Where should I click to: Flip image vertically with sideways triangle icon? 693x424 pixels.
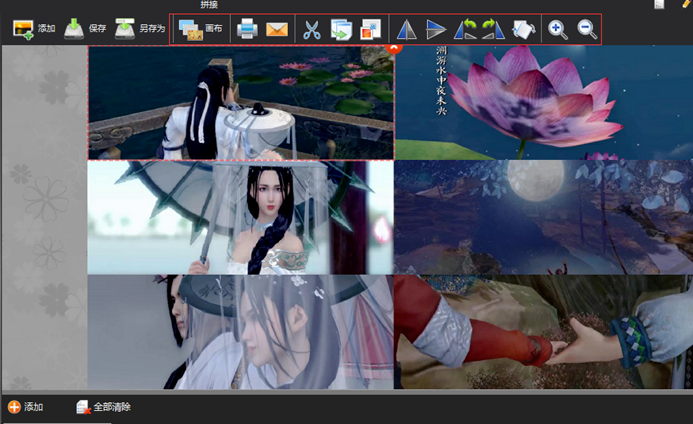coord(436,29)
